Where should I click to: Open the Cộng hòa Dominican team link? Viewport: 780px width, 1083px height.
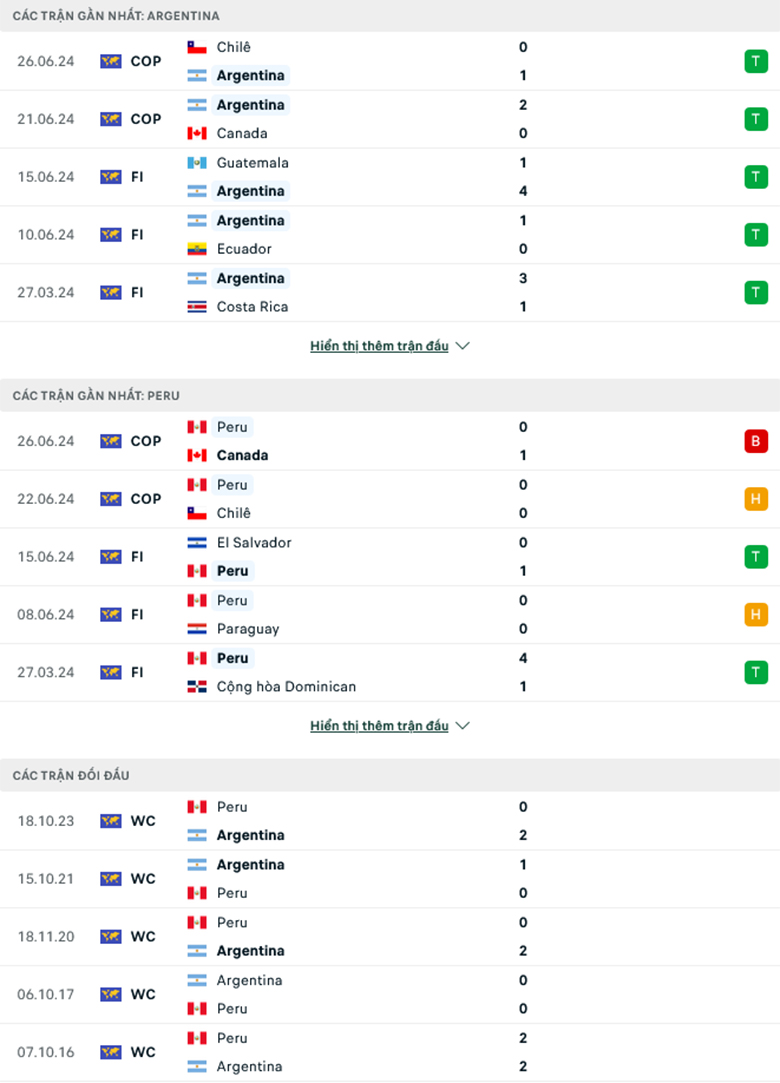point(286,687)
